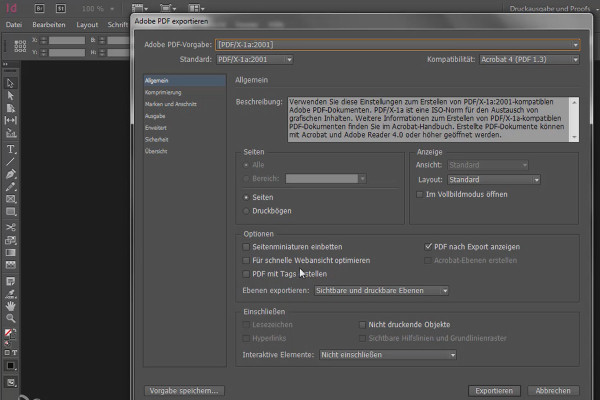Open the Adobe PDF-Vorgabe dropdown

coord(397,45)
